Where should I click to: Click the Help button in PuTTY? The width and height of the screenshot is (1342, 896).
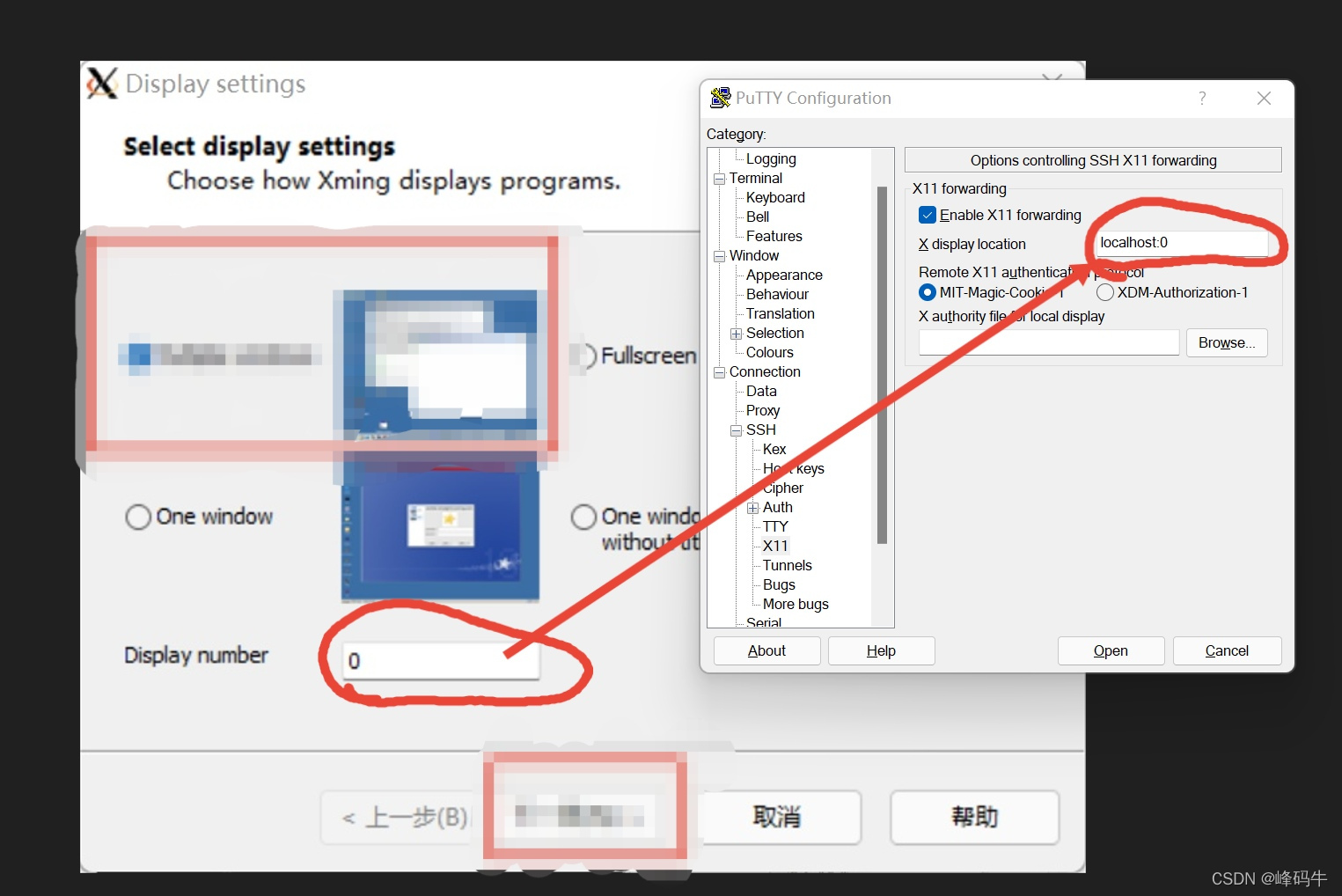(x=881, y=651)
